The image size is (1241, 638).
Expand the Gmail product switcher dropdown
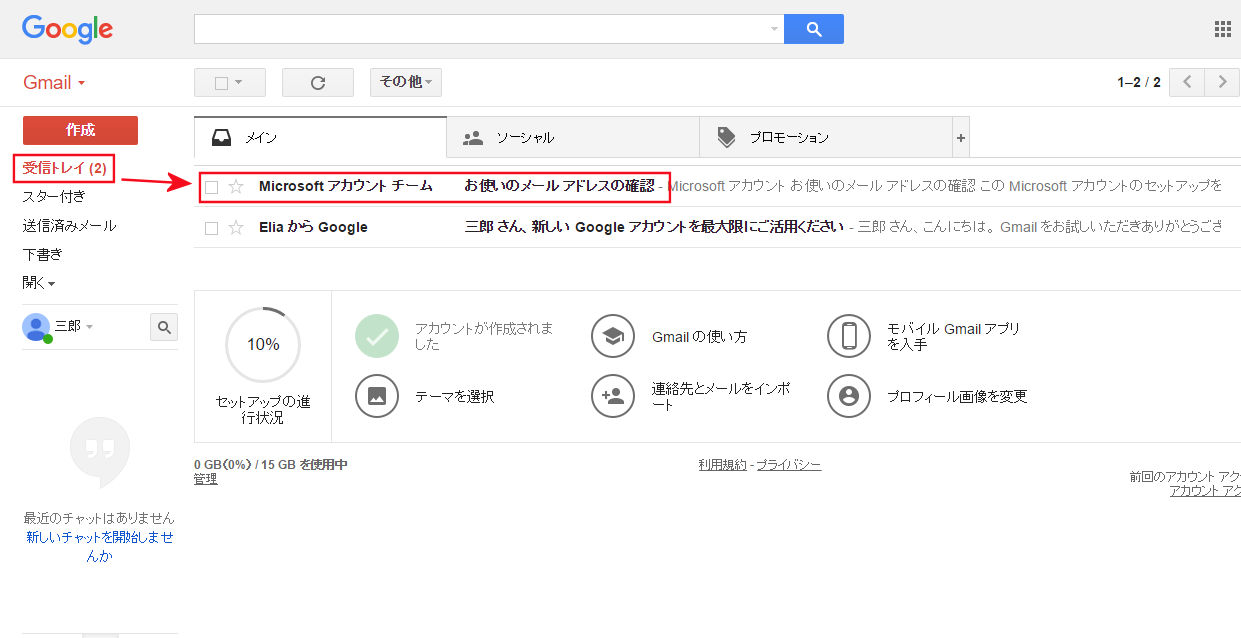[x=54, y=83]
